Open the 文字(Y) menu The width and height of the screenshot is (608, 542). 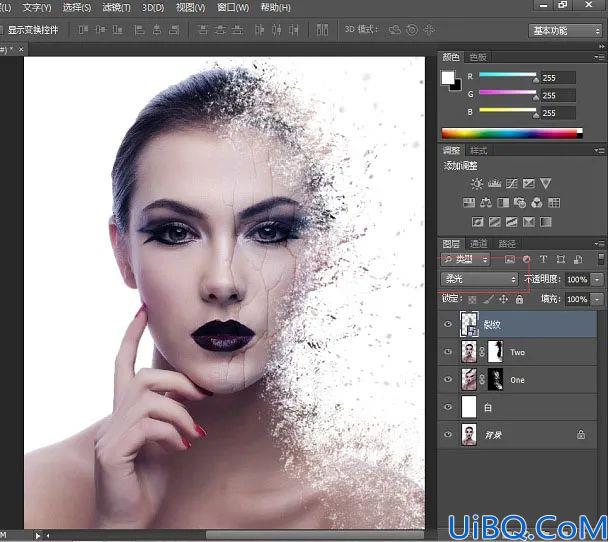(x=37, y=7)
